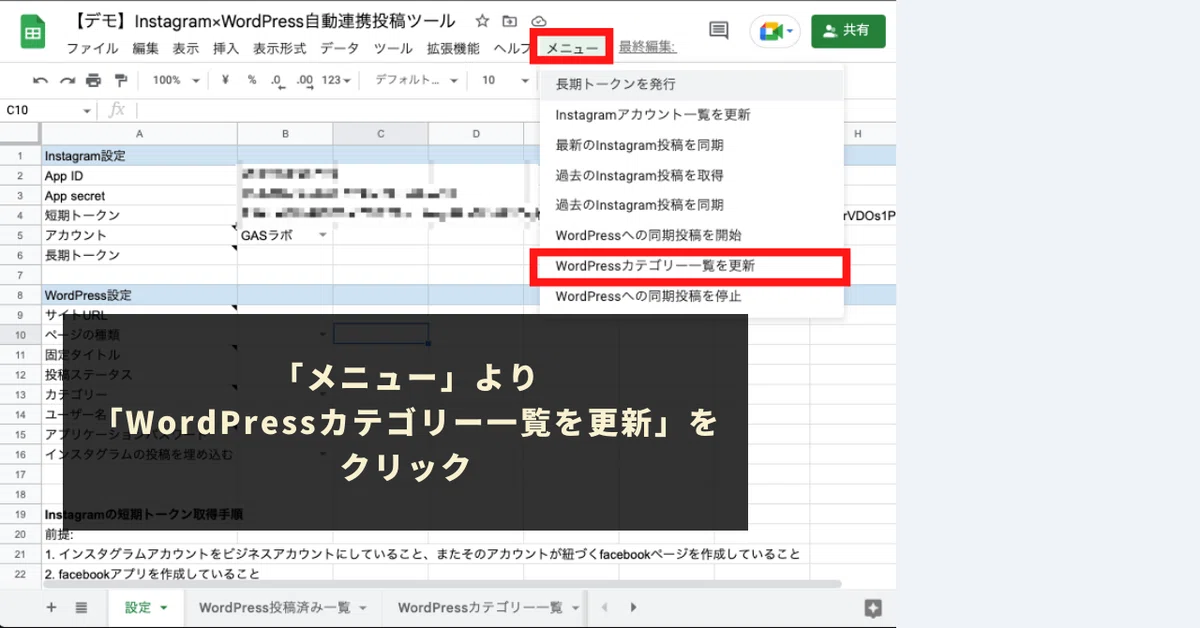Open the 表示形式 menu
The width and height of the screenshot is (1200, 628).
279,48
